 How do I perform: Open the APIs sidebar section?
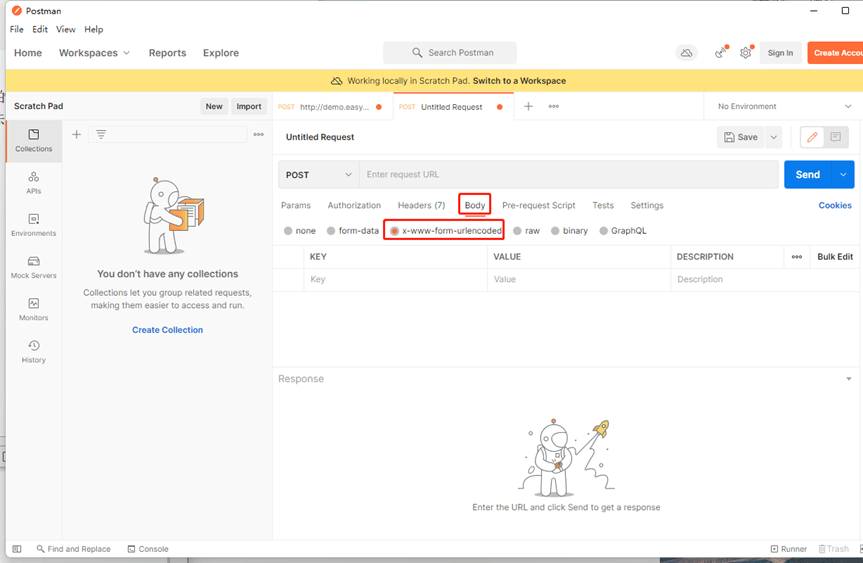click(x=34, y=183)
